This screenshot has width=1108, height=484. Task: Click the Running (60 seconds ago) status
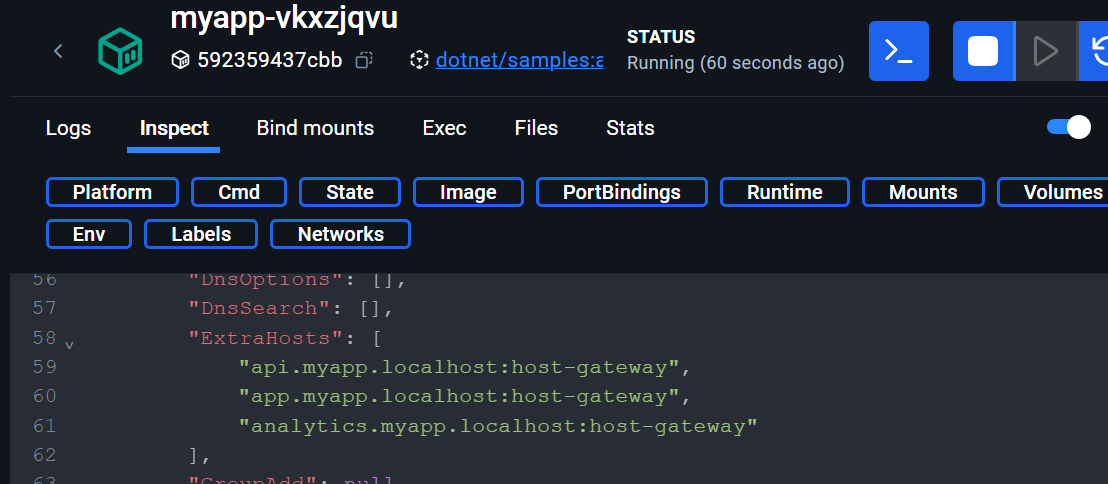point(736,64)
